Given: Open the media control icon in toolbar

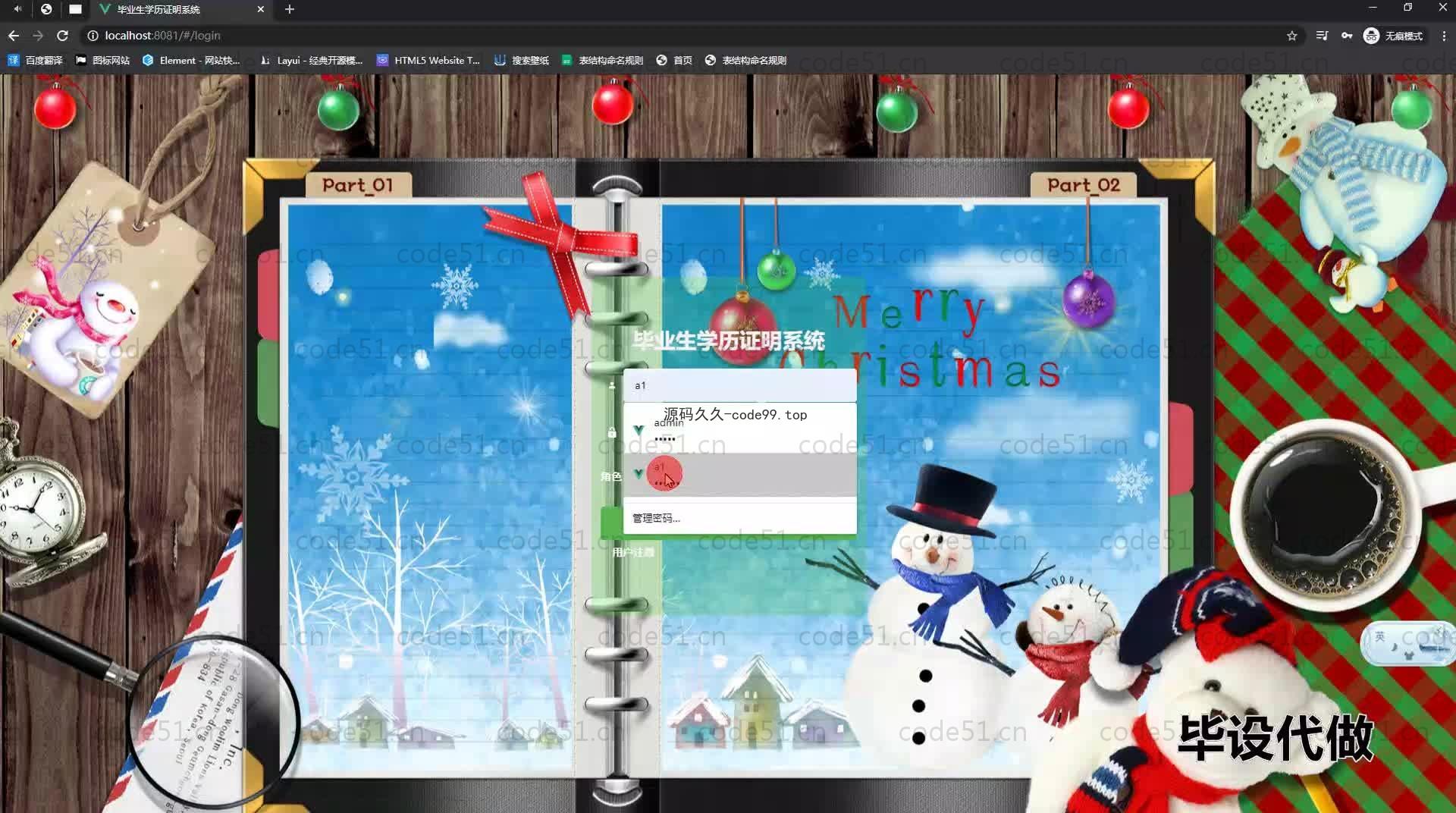Looking at the screenshot, I should coord(1322,36).
